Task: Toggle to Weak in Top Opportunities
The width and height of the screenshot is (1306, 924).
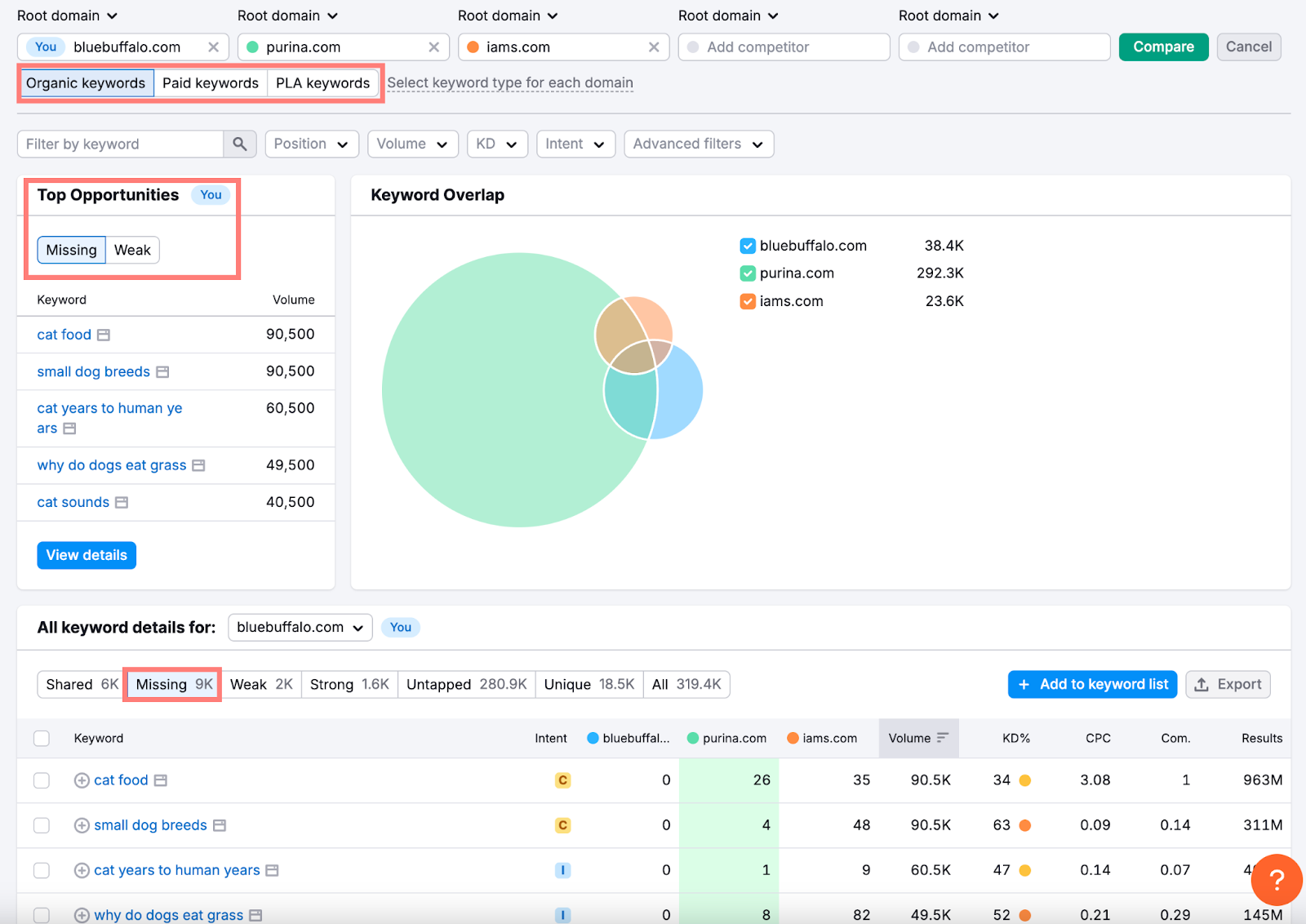Action: (132, 250)
